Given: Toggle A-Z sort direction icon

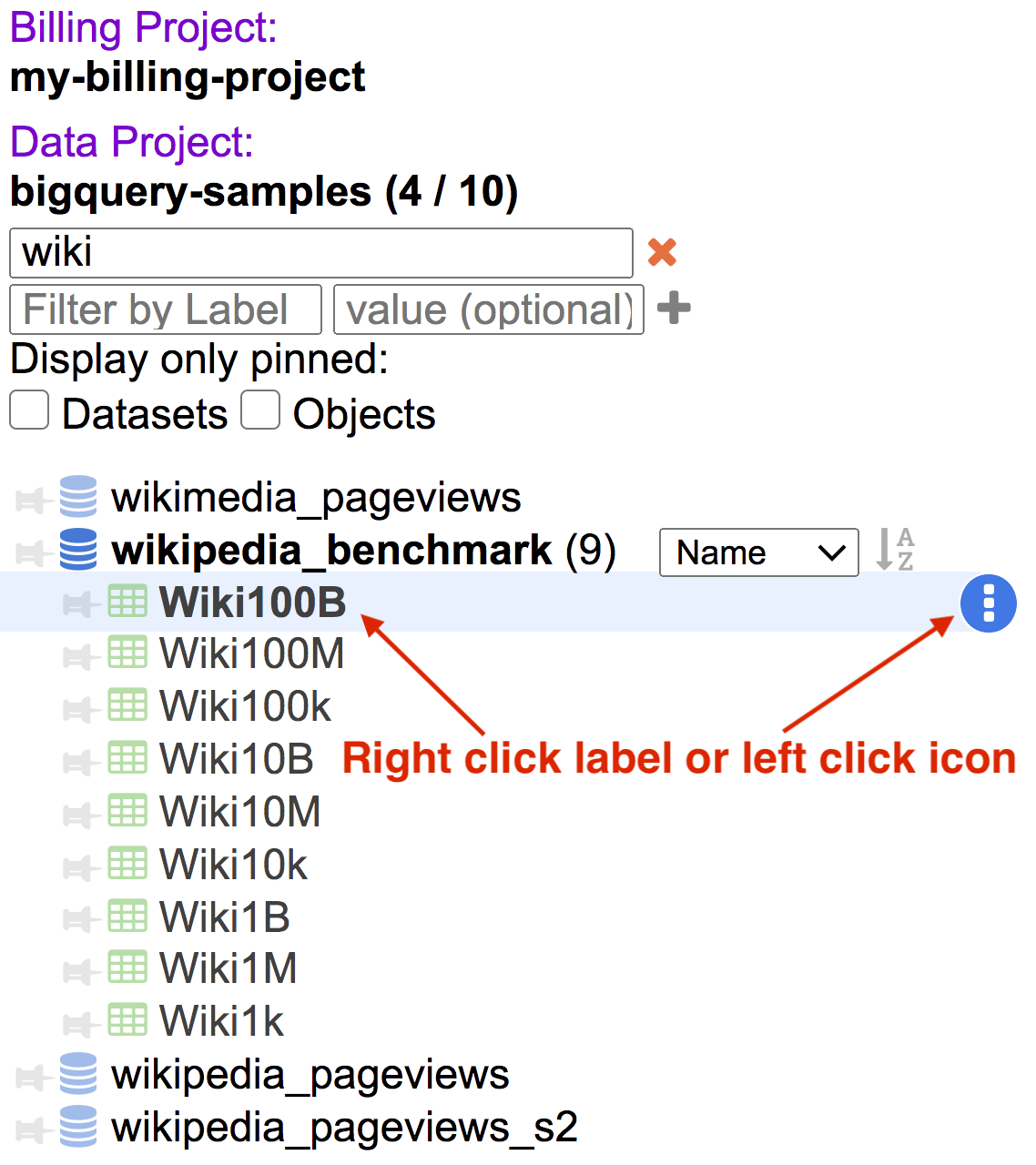Looking at the screenshot, I should [x=895, y=551].
